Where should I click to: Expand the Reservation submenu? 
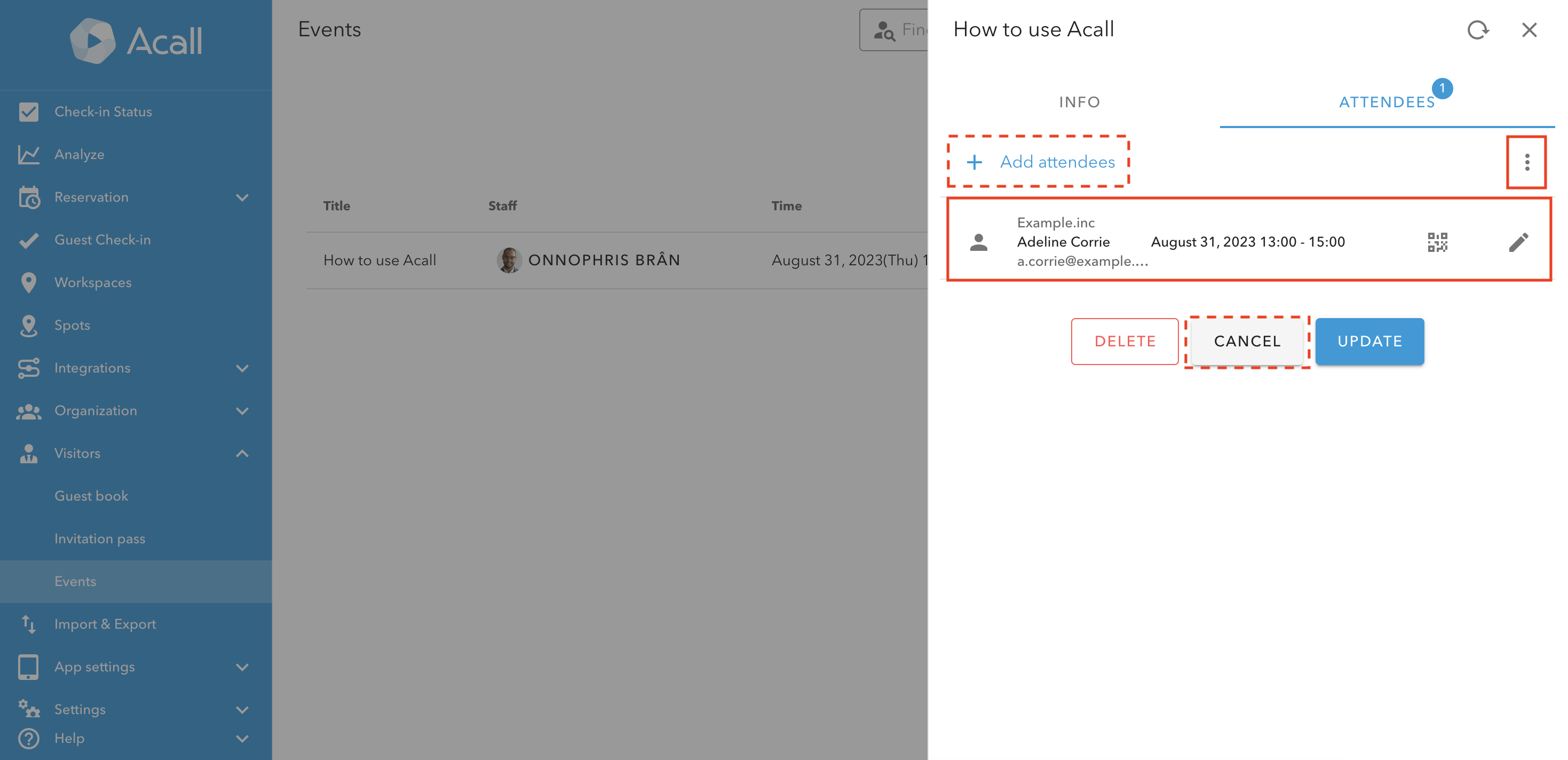coord(242,197)
